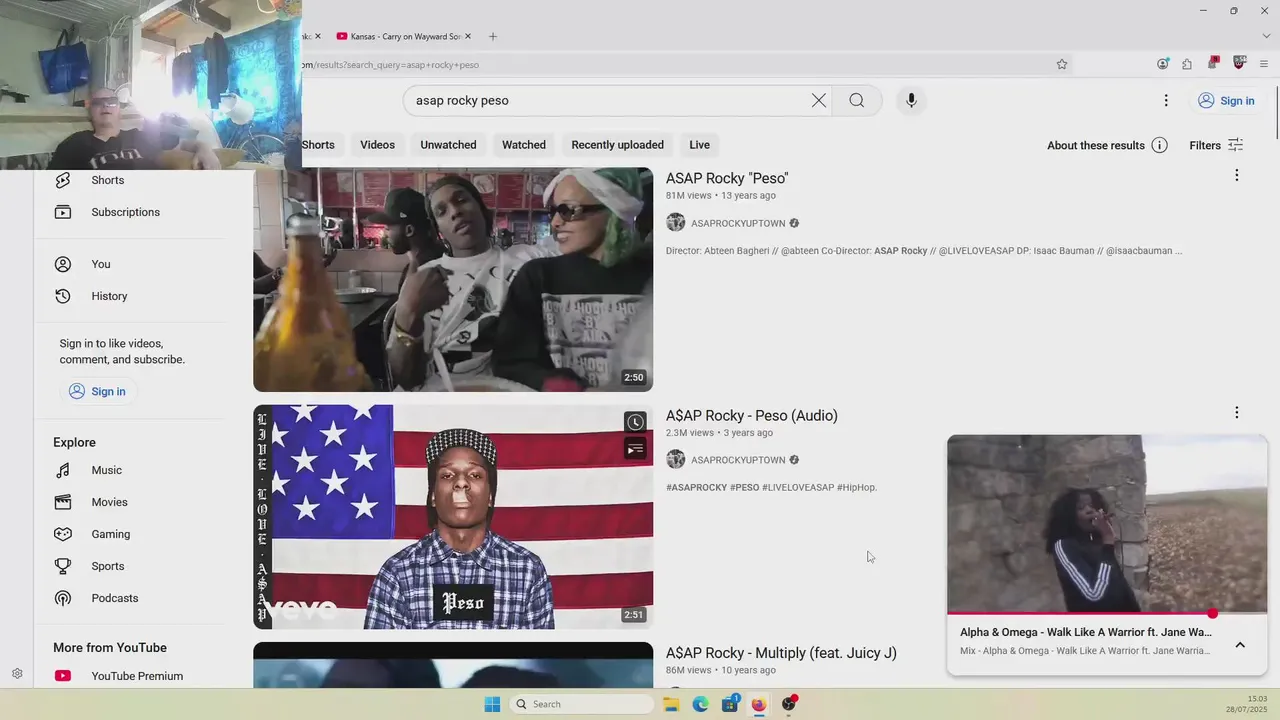Viewport: 1280px width, 720px height.
Task: Click About these results
Action: 1095,145
